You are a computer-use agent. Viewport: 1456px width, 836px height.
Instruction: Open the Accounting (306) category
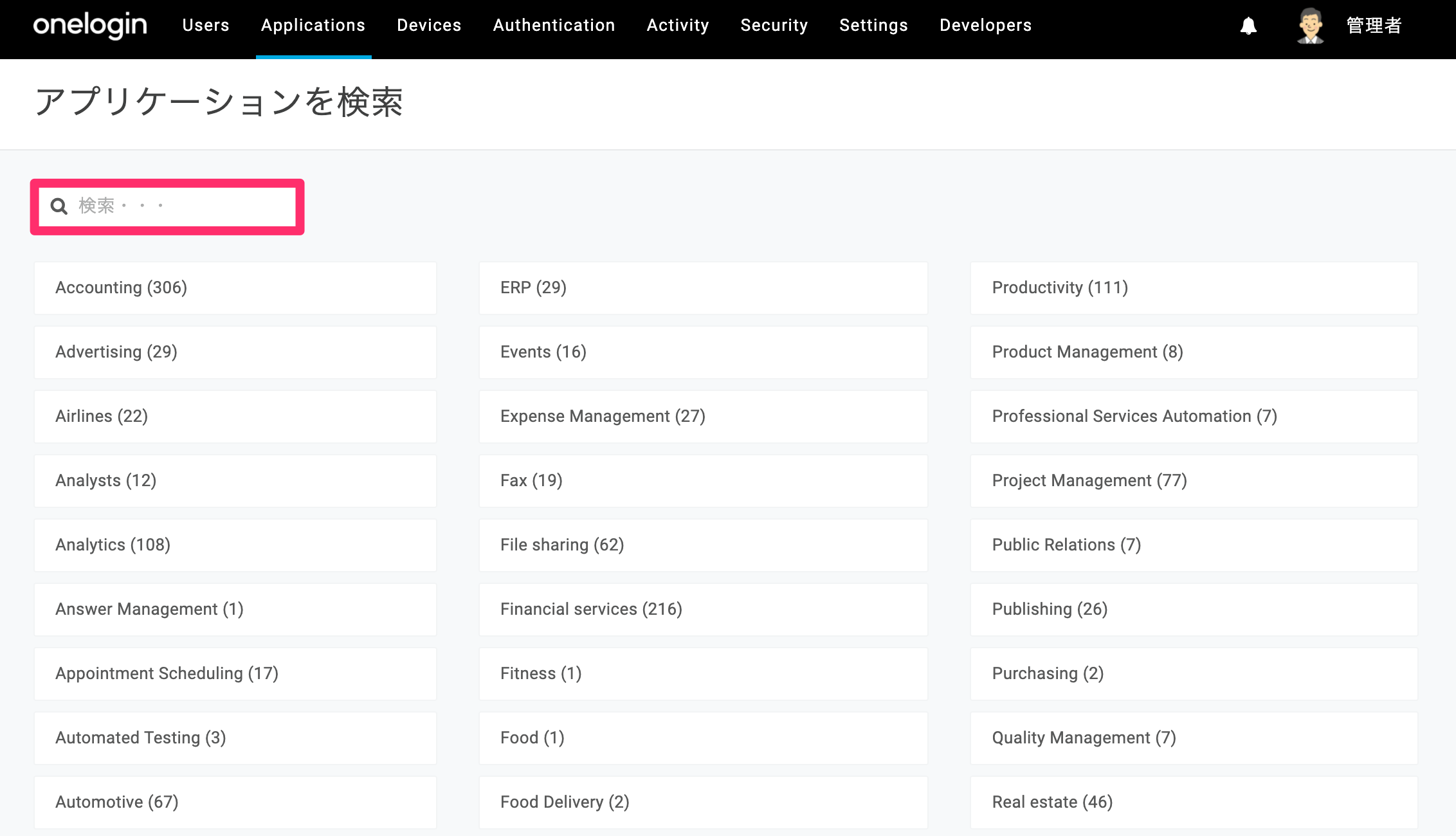coord(235,287)
